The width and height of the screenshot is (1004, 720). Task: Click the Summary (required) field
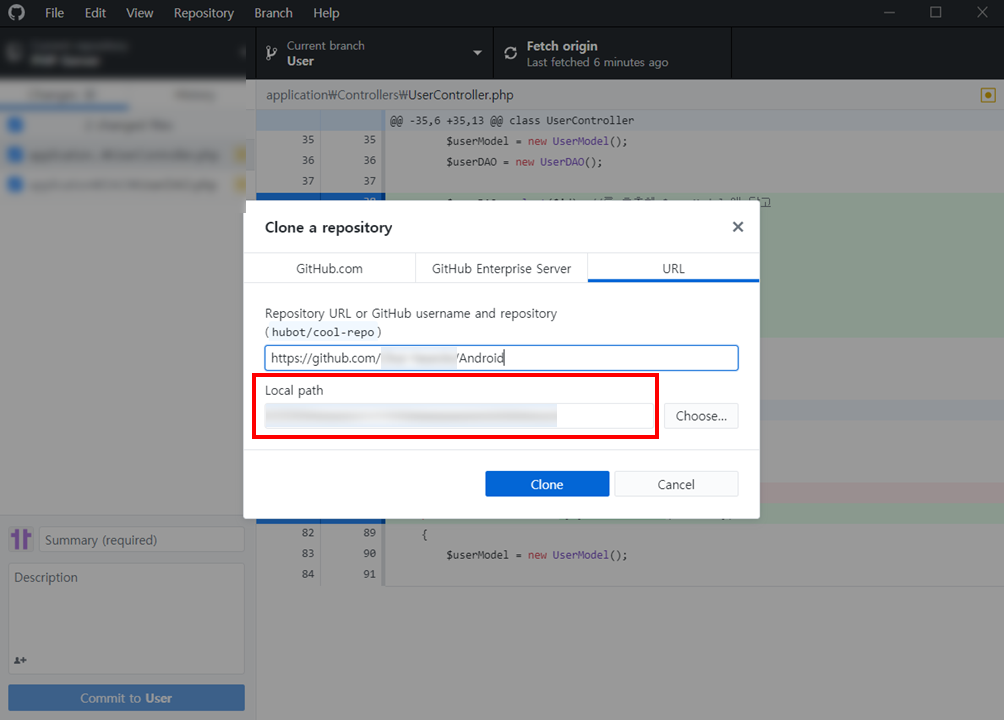142,540
